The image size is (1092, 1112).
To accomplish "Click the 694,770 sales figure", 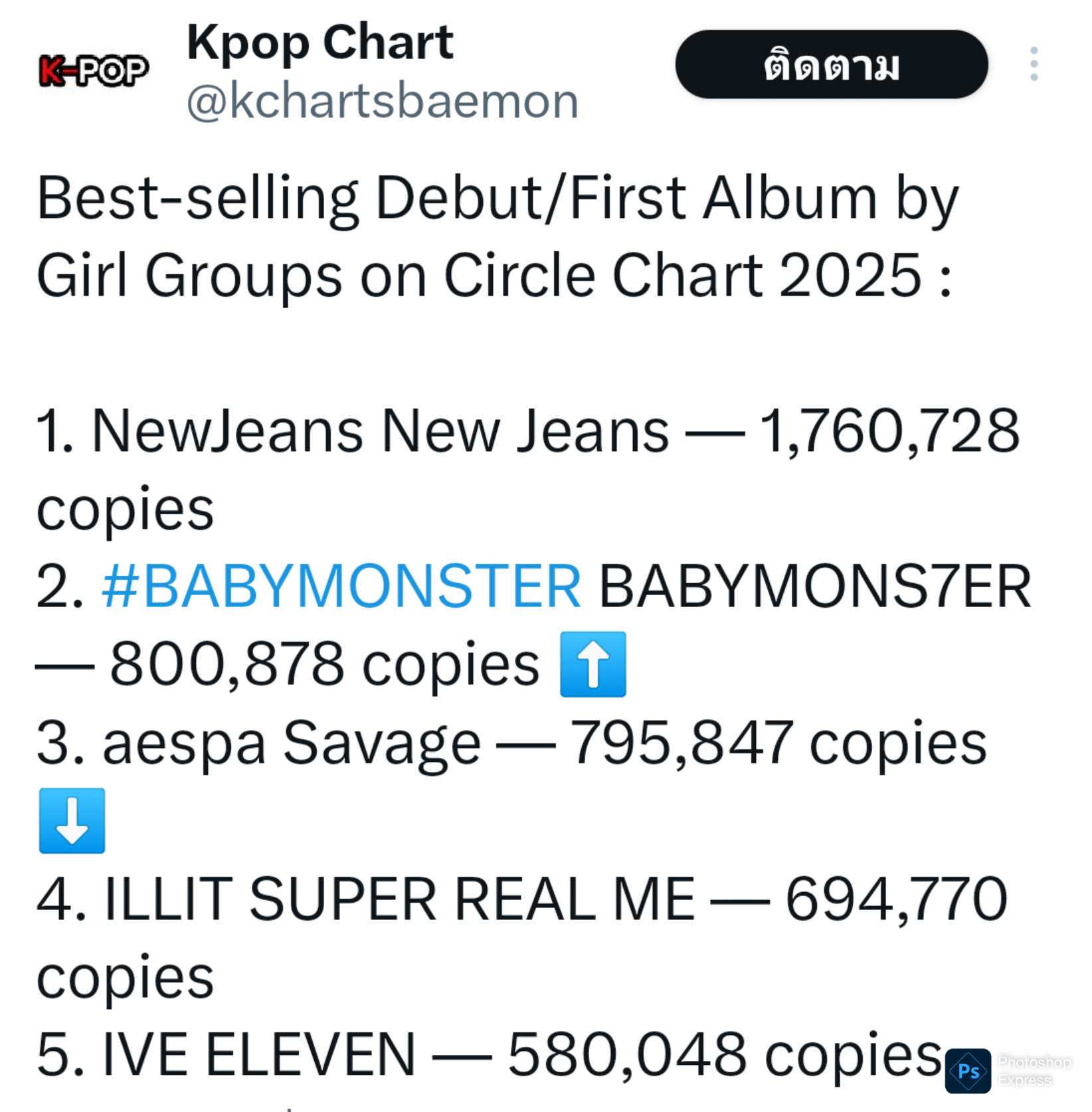I will 897,899.
